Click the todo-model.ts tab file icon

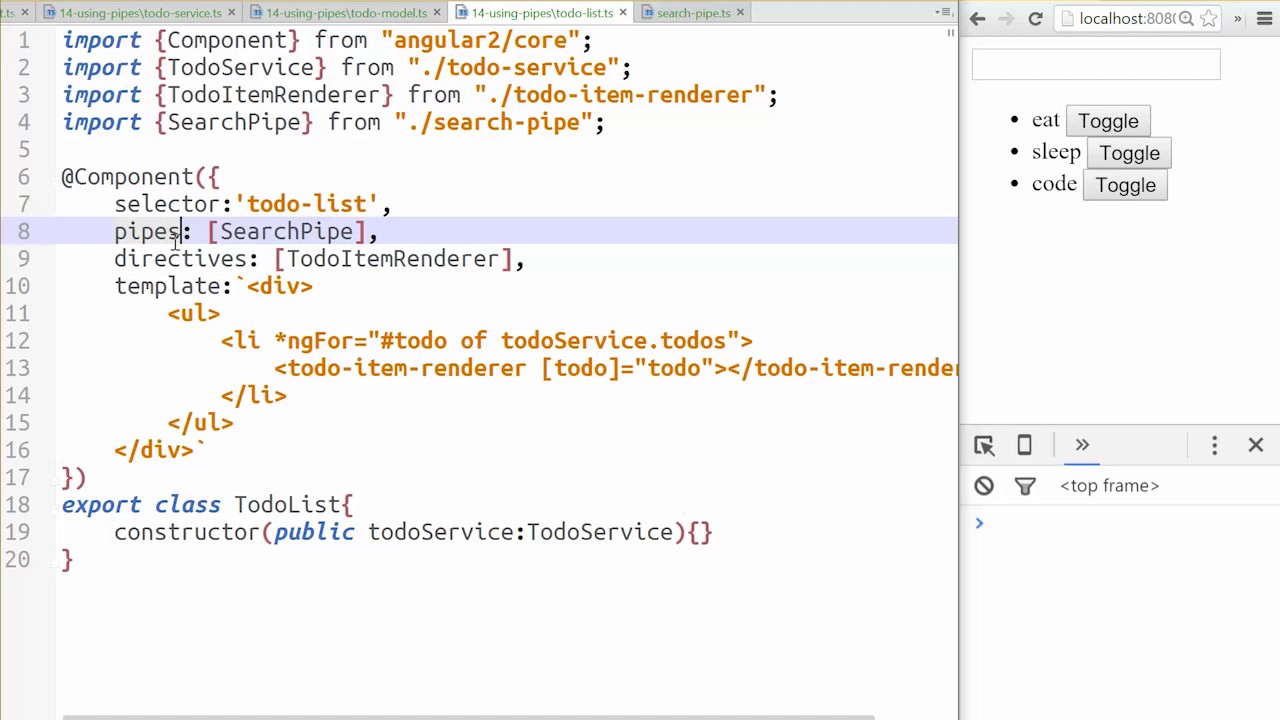257,13
